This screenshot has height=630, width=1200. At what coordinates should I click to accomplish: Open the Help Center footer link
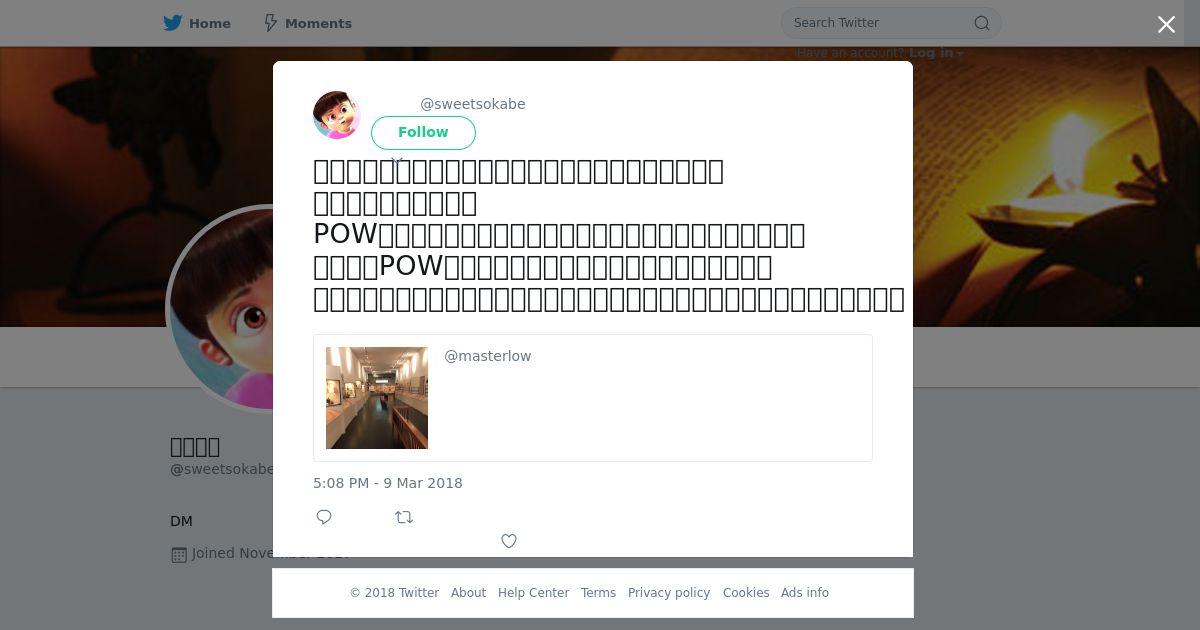(x=533, y=593)
